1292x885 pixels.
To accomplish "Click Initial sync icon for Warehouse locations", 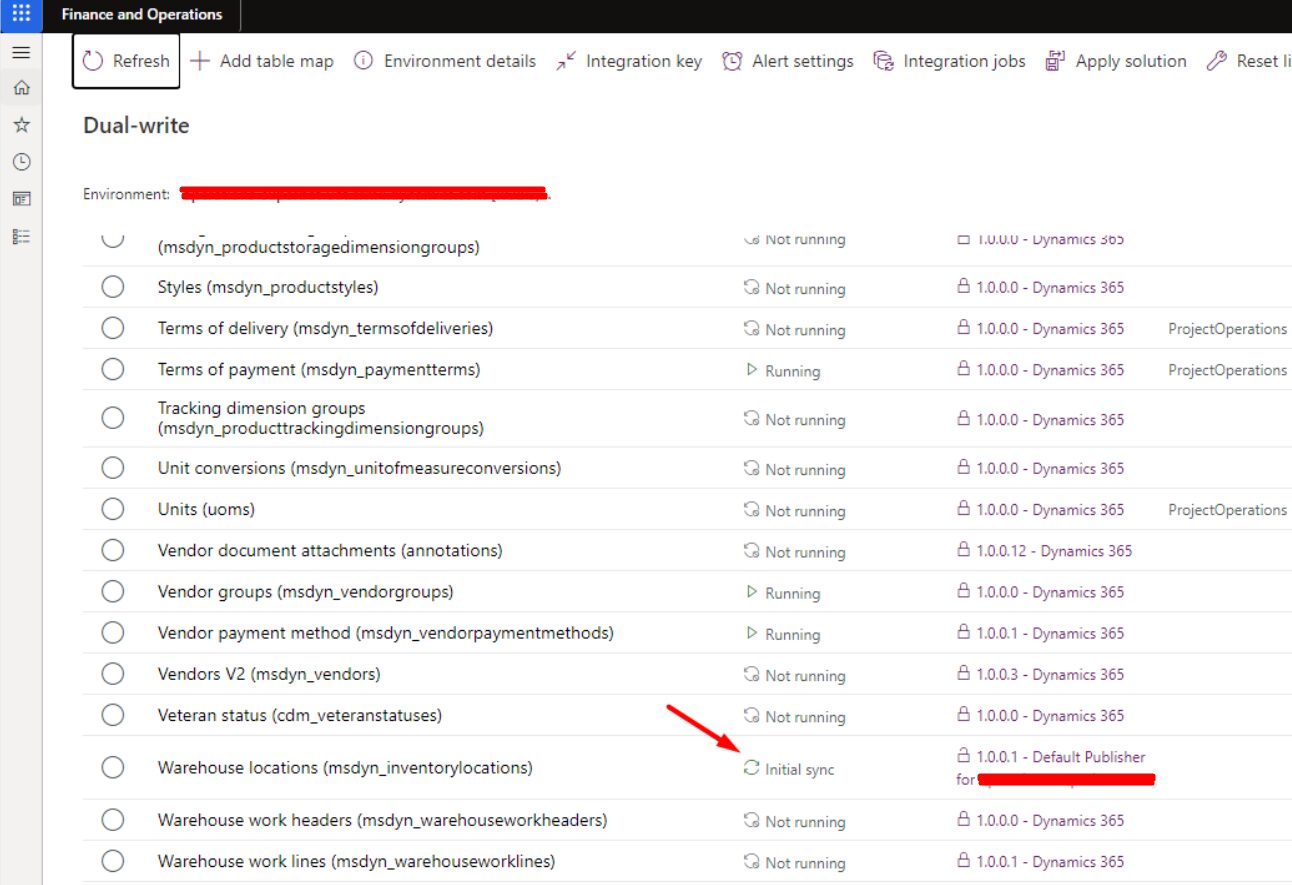I will click(x=752, y=768).
